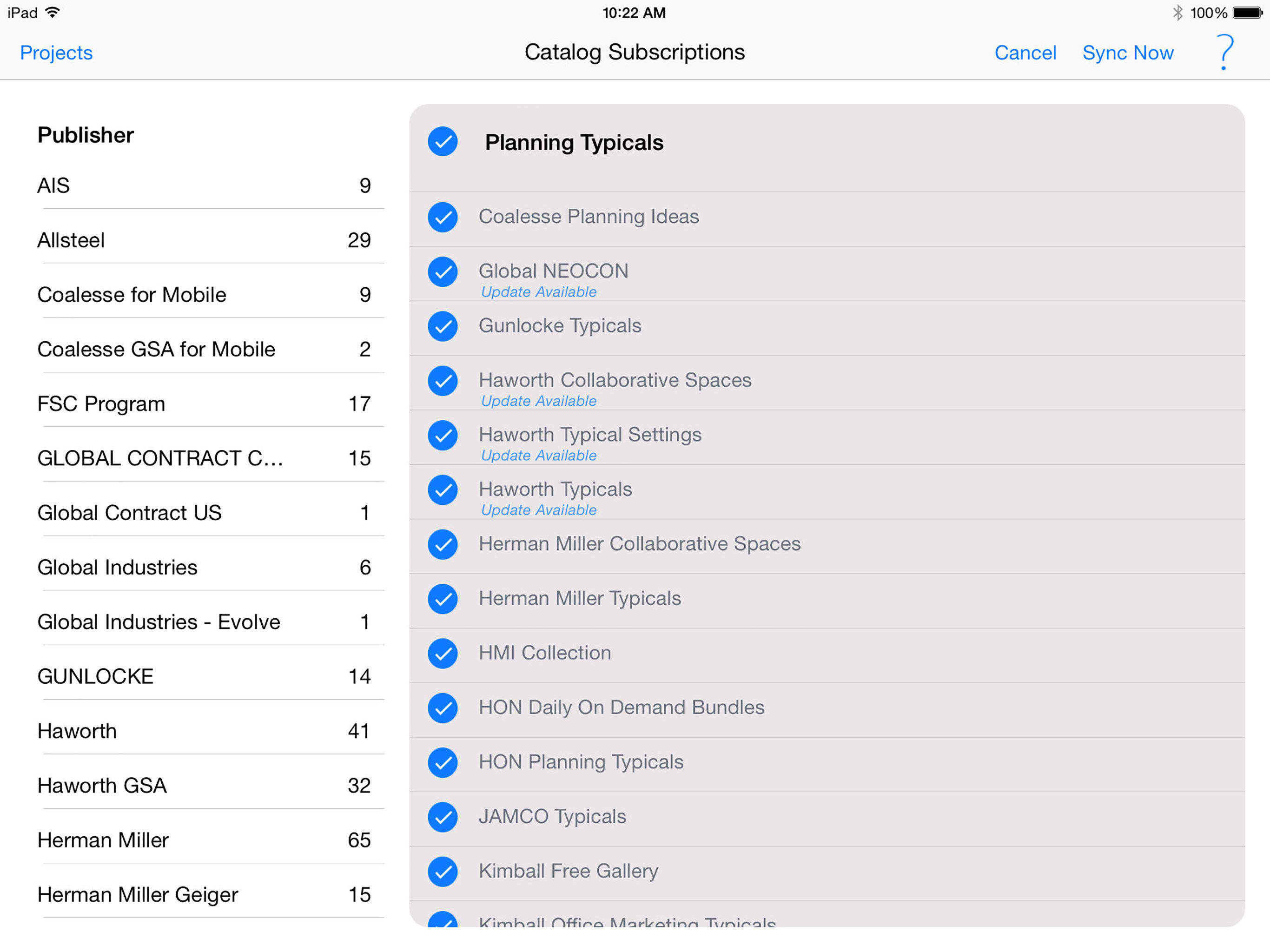This screenshot has width=1270, height=952.
Task: Open the Haworth GSA publisher
Action: point(210,786)
